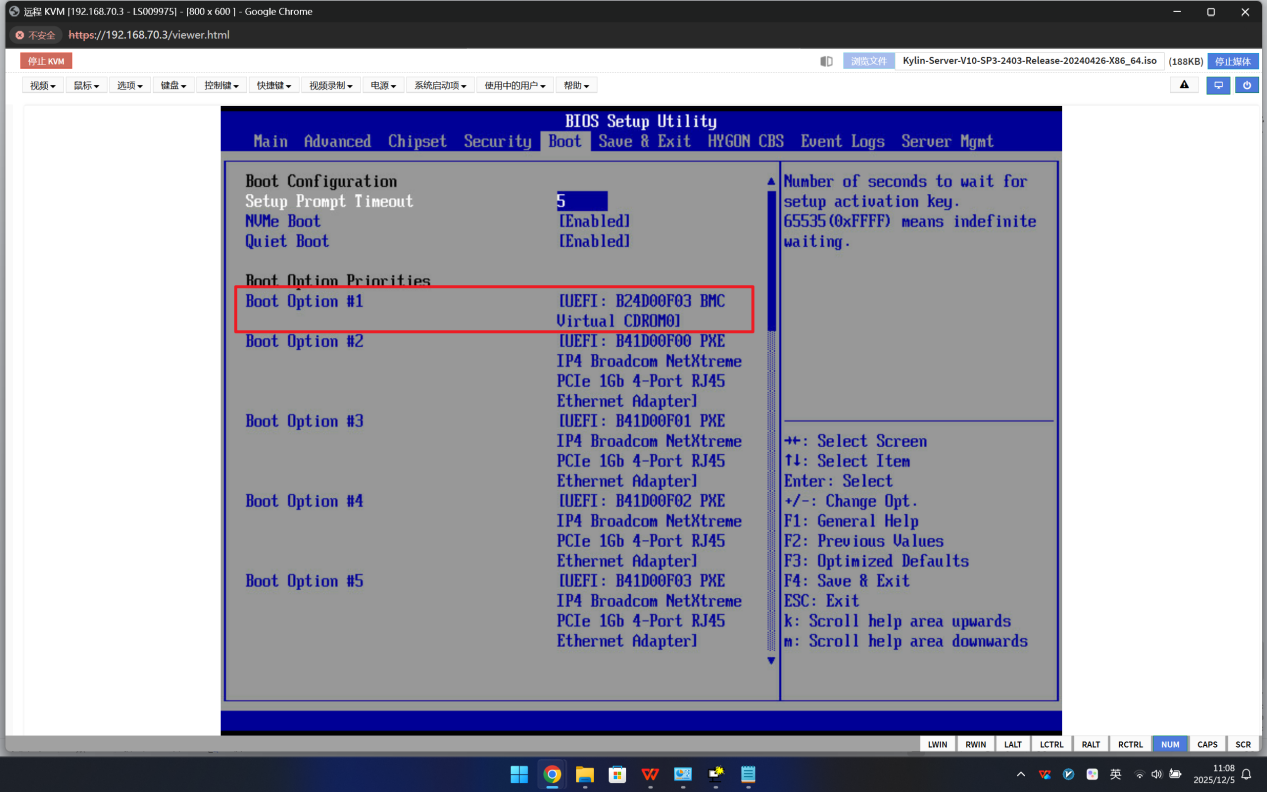
Task: Toggle the LWIN key indicator
Action: [937, 744]
